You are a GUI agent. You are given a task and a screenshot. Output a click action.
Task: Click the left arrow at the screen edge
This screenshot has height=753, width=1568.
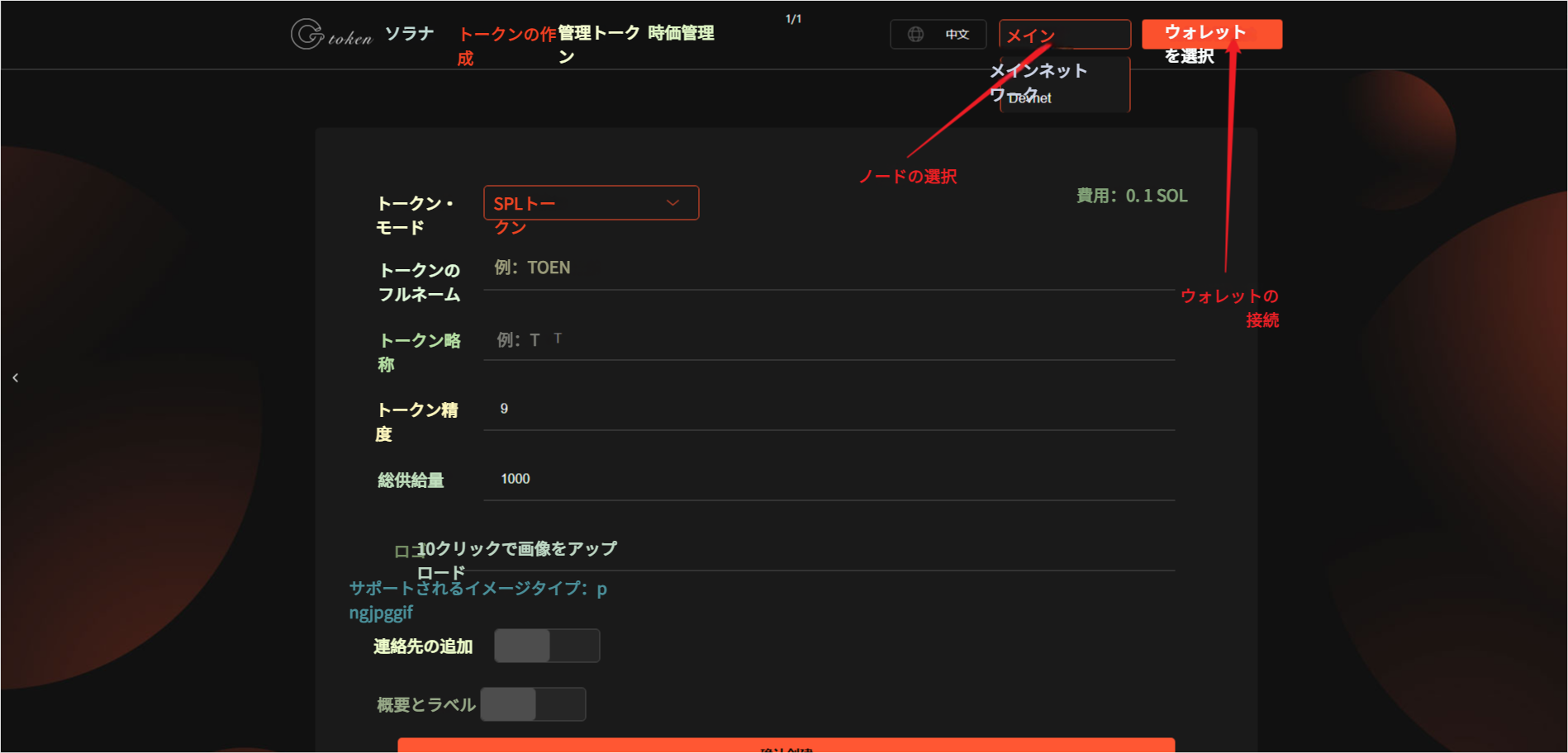(x=15, y=377)
